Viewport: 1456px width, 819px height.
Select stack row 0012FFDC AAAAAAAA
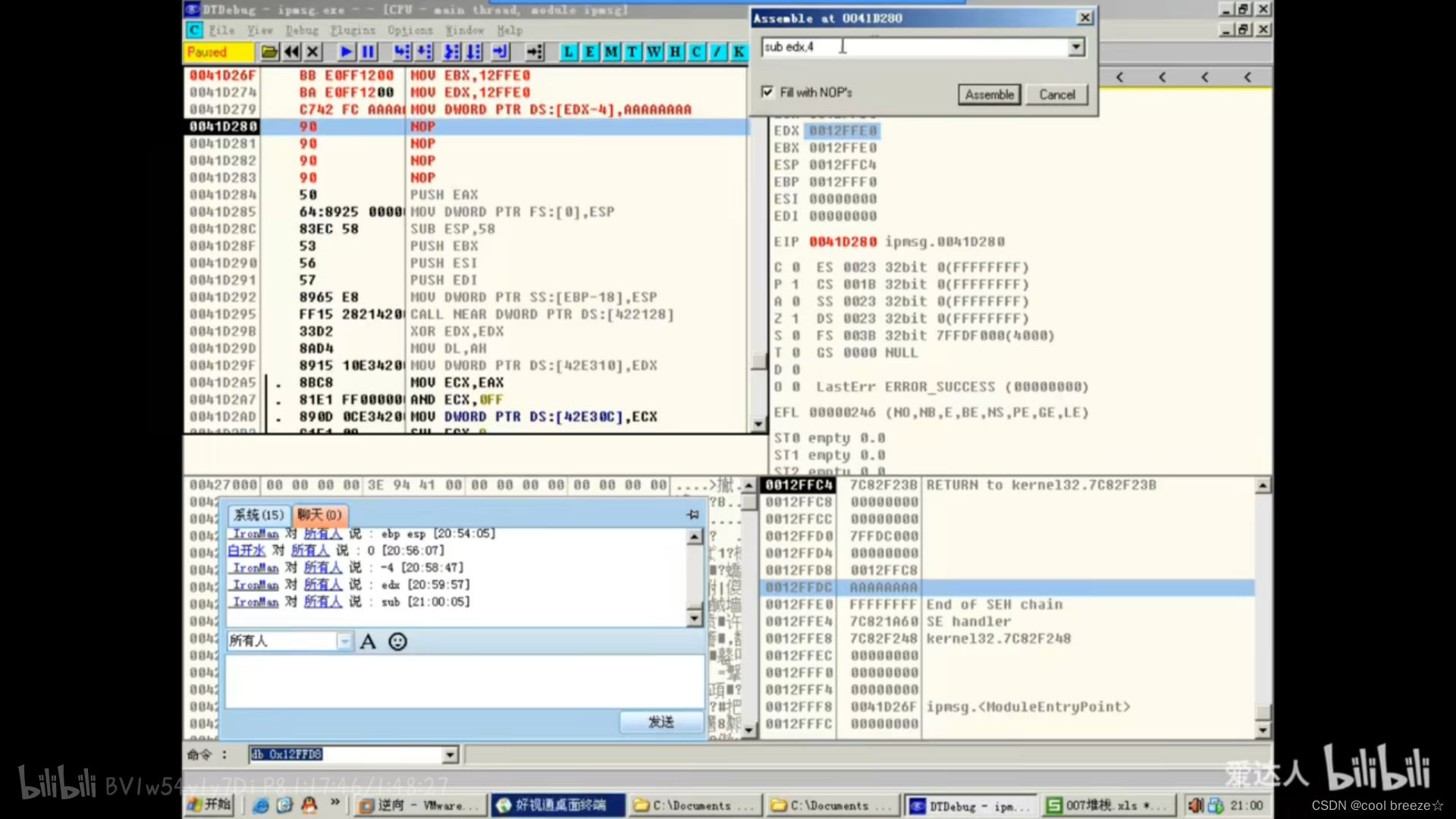click(x=1007, y=588)
